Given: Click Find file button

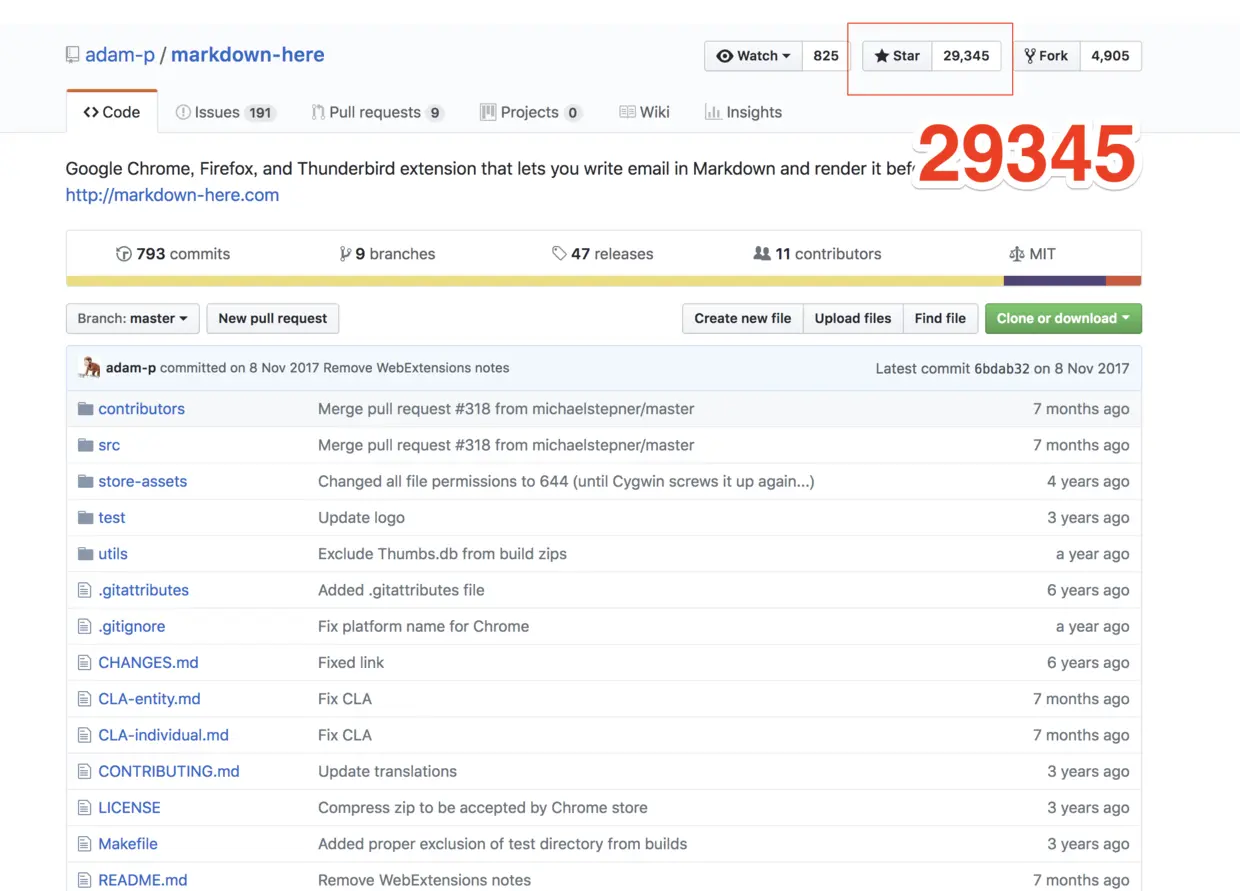Looking at the screenshot, I should click(x=940, y=318).
